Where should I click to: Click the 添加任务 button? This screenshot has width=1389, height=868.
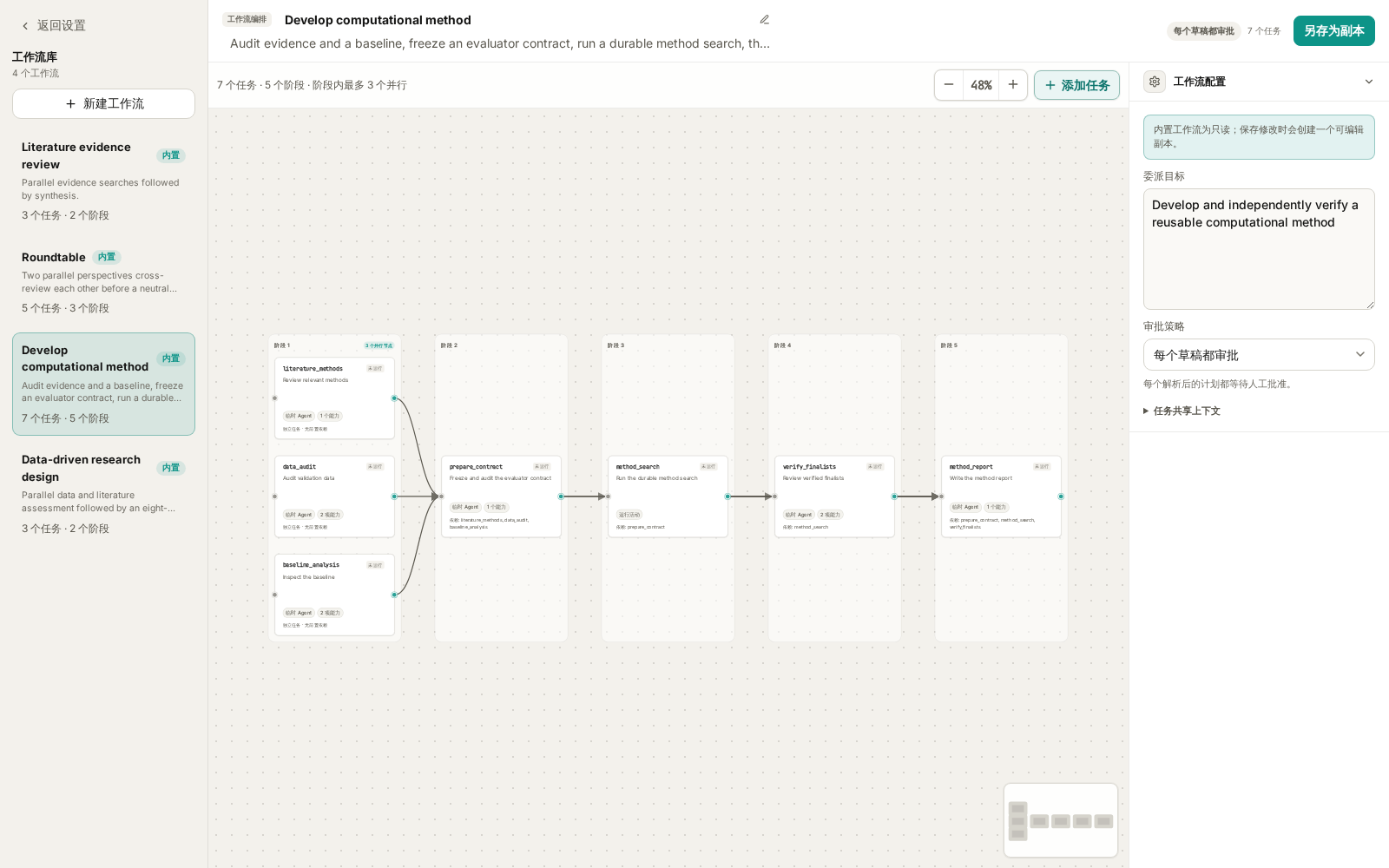click(1076, 85)
